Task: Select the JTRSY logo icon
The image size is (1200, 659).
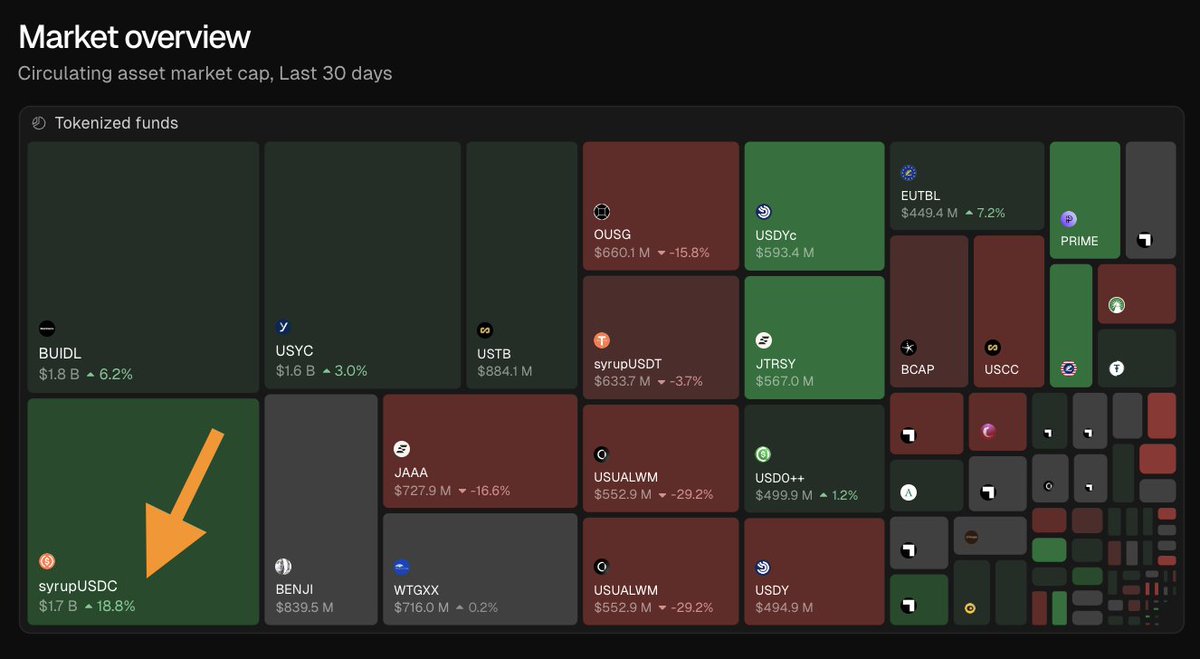Action: (764, 340)
